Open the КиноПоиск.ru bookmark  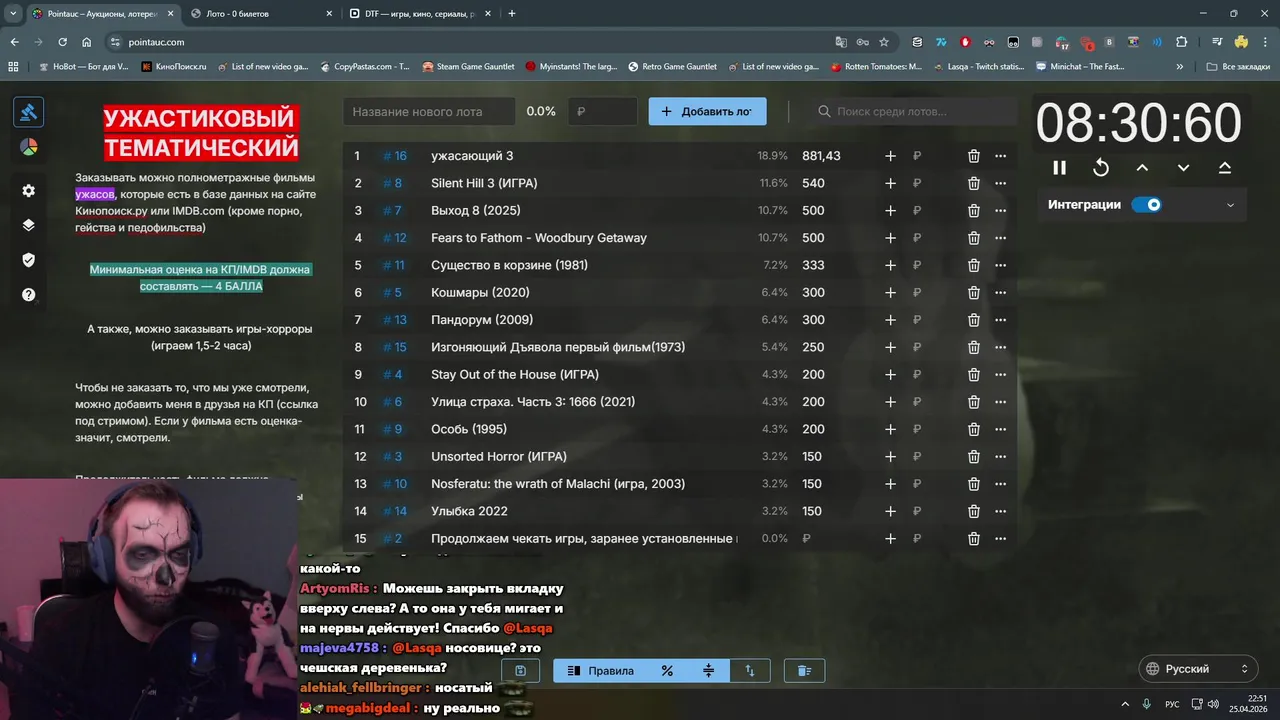[174, 67]
